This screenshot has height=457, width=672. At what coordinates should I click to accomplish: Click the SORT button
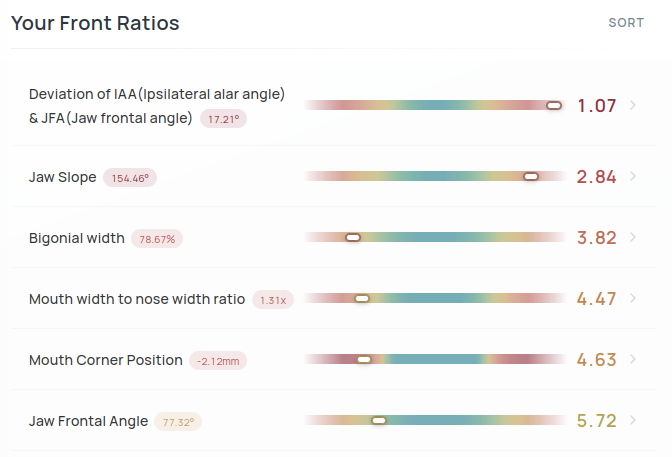pyautogui.click(x=626, y=23)
